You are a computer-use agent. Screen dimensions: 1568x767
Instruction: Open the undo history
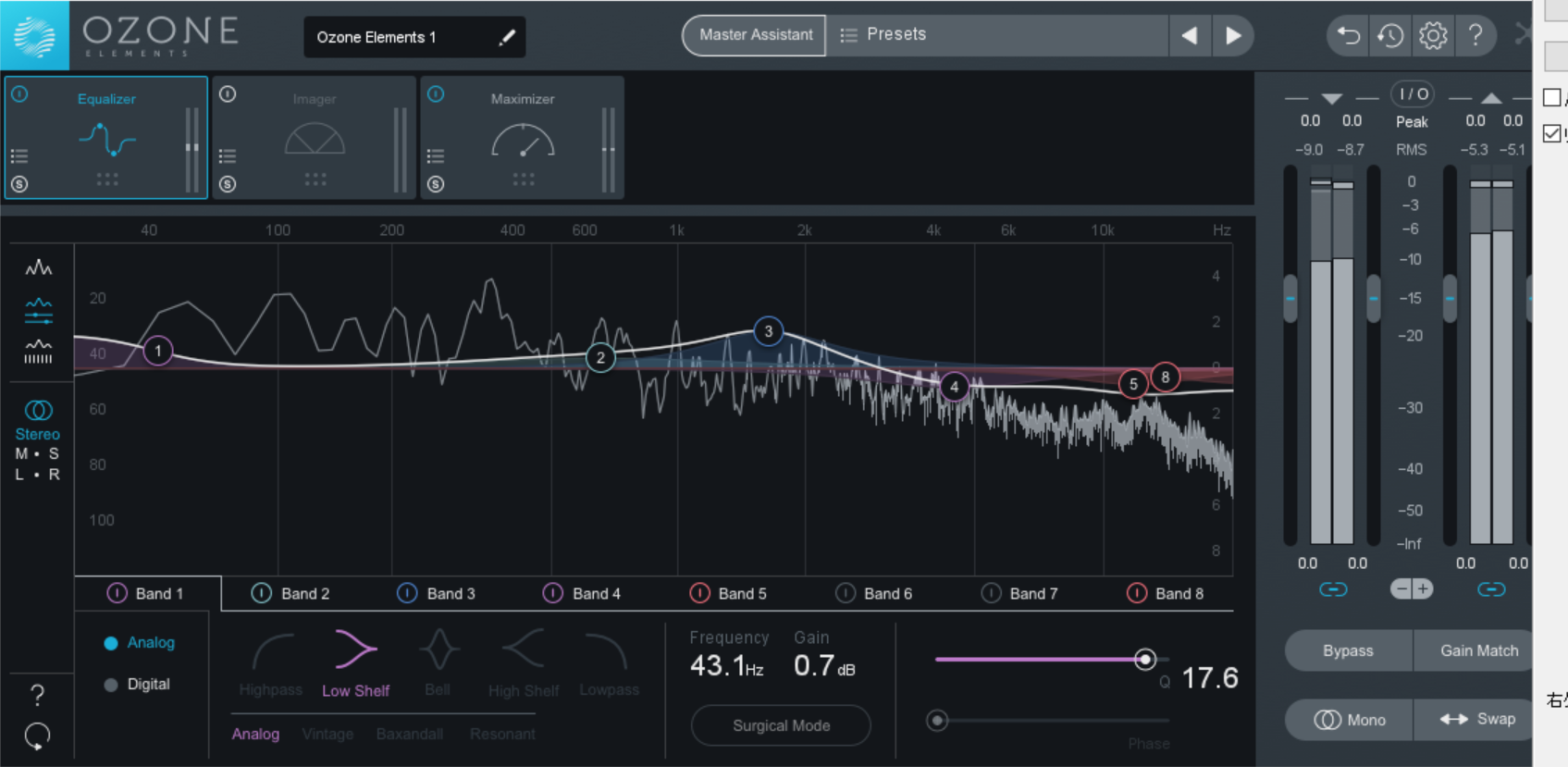click(x=1390, y=36)
